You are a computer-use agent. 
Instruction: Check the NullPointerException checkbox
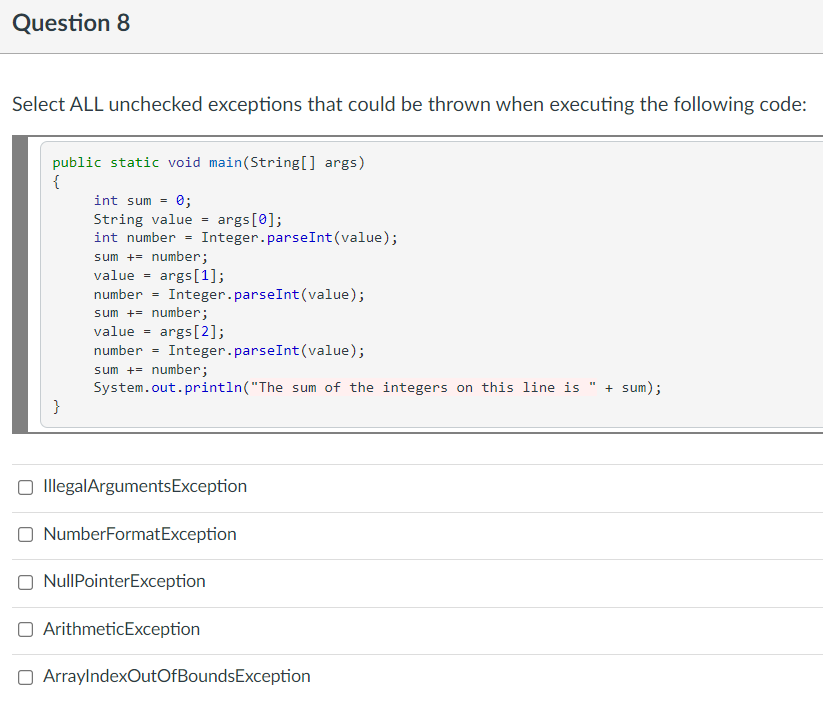coord(25,581)
